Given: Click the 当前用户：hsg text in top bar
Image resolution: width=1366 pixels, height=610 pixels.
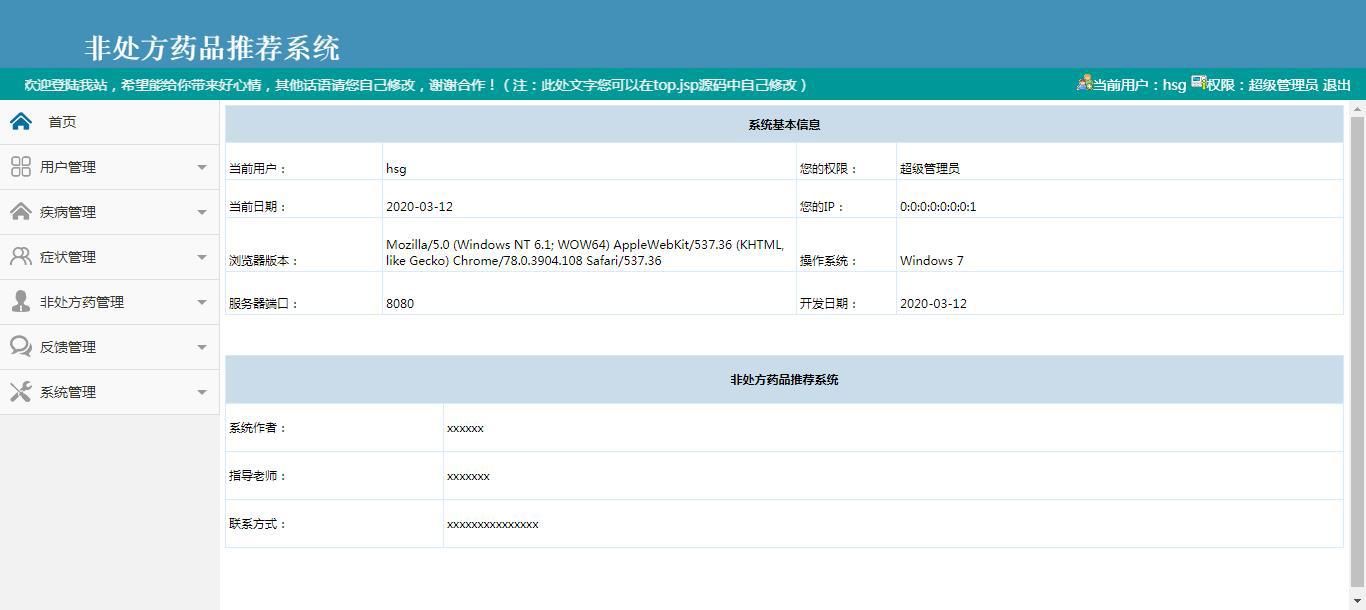Looking at the screenshot, I should point(1139,85).
